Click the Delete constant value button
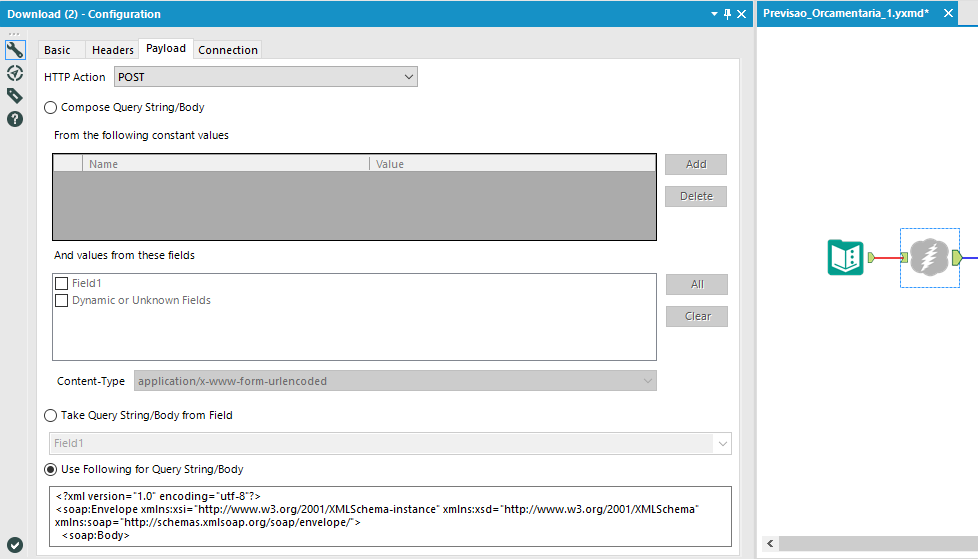Screen dimensions: 978x559 pyautogui.click(x=696, y=196)
